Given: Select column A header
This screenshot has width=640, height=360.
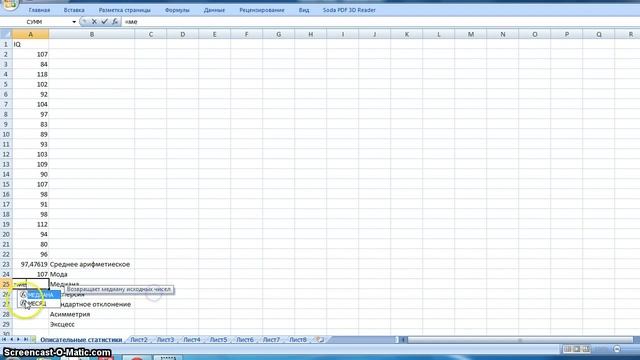Looking at the screenshot, I should click(x=31, y=34).
